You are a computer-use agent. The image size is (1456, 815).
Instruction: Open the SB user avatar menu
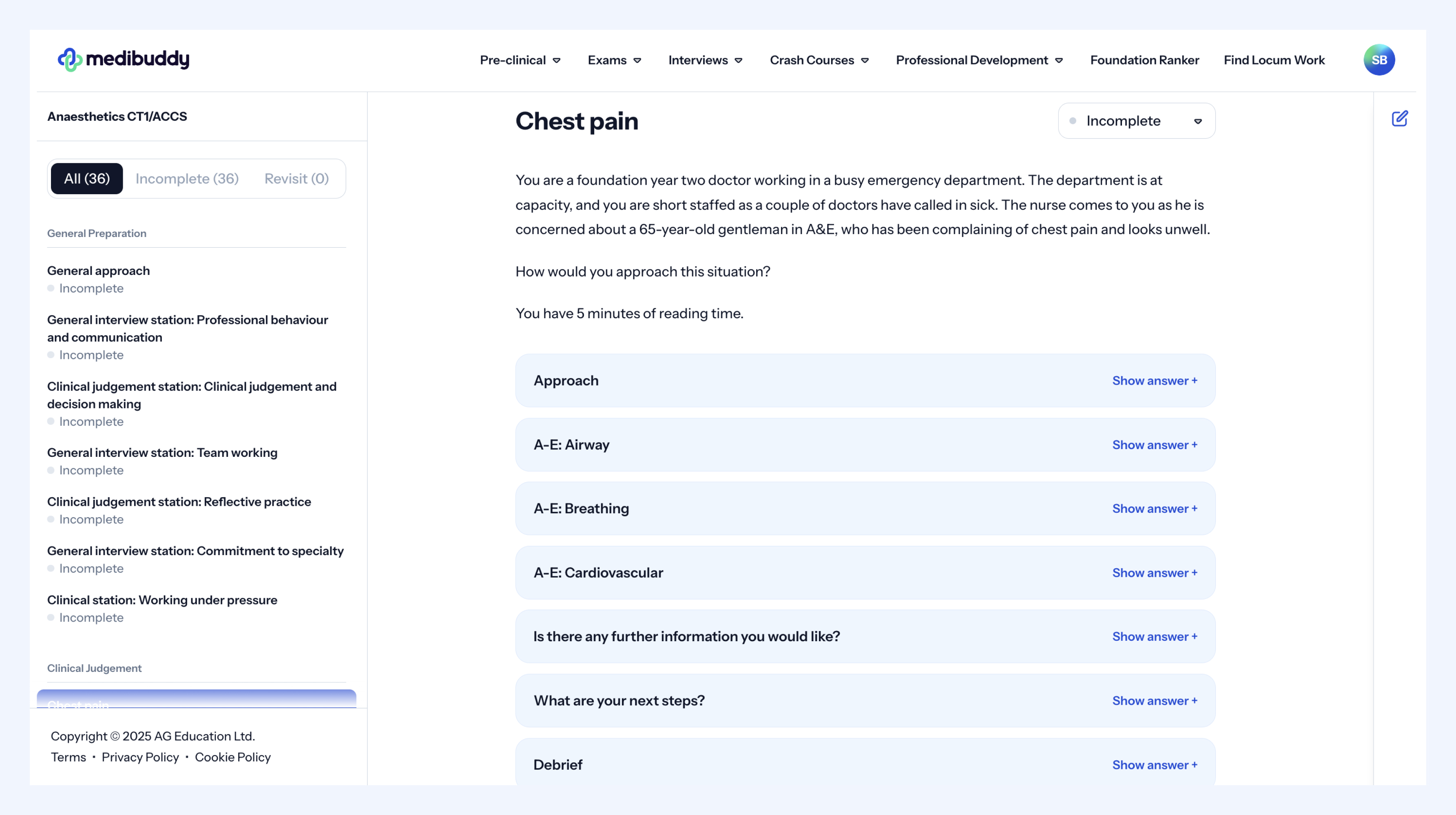[1379, 60]
